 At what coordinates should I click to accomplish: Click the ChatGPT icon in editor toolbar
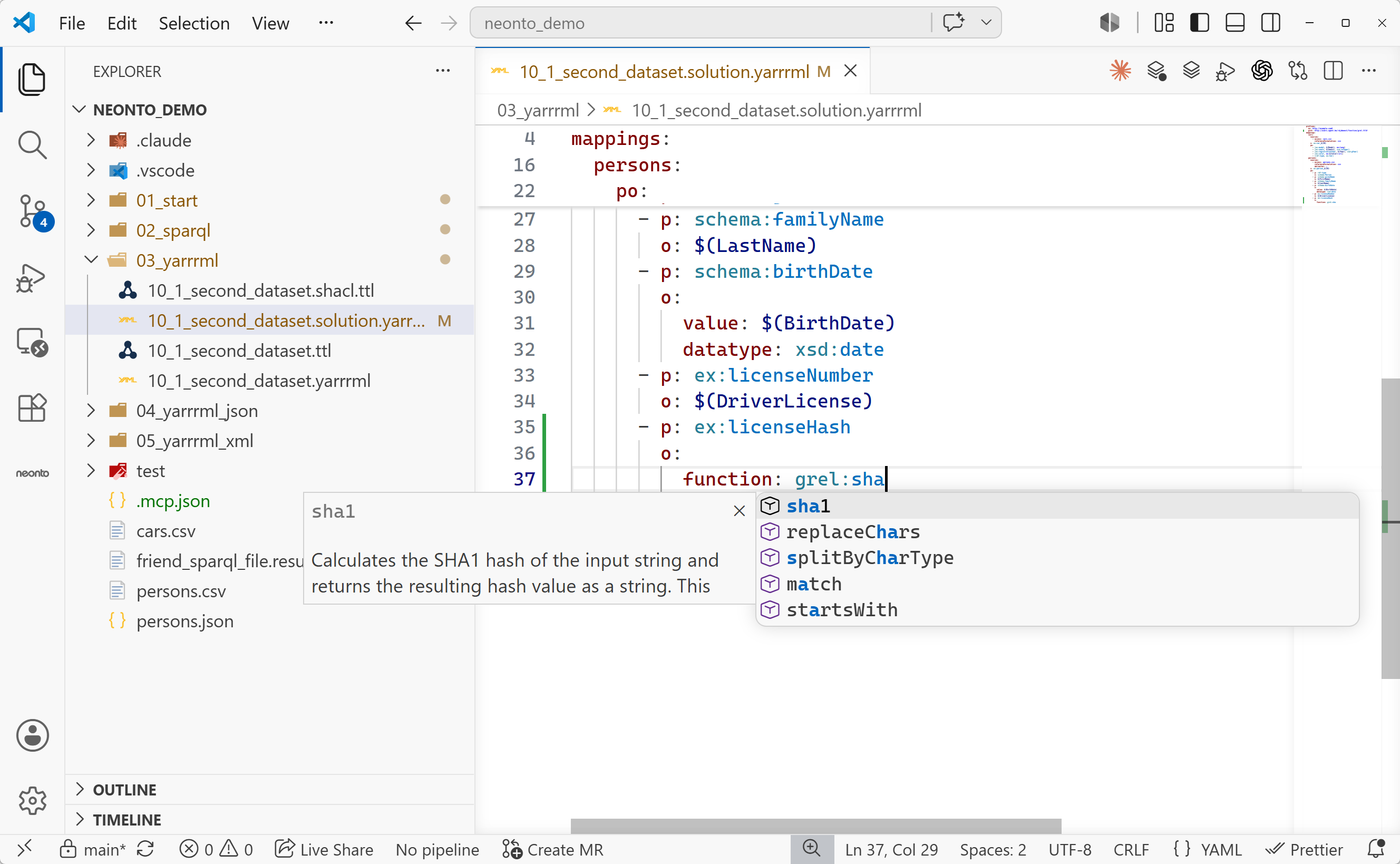point(1262,71)
